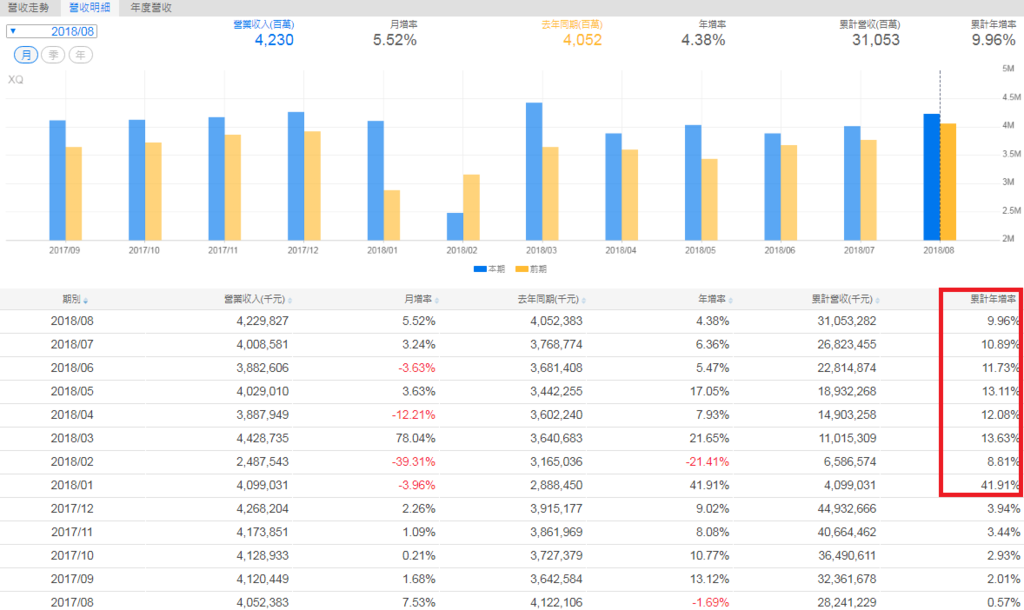
Task: Click the -3.63% monthly growth cell
Action: pyautogui.click(x=417, y=368)
